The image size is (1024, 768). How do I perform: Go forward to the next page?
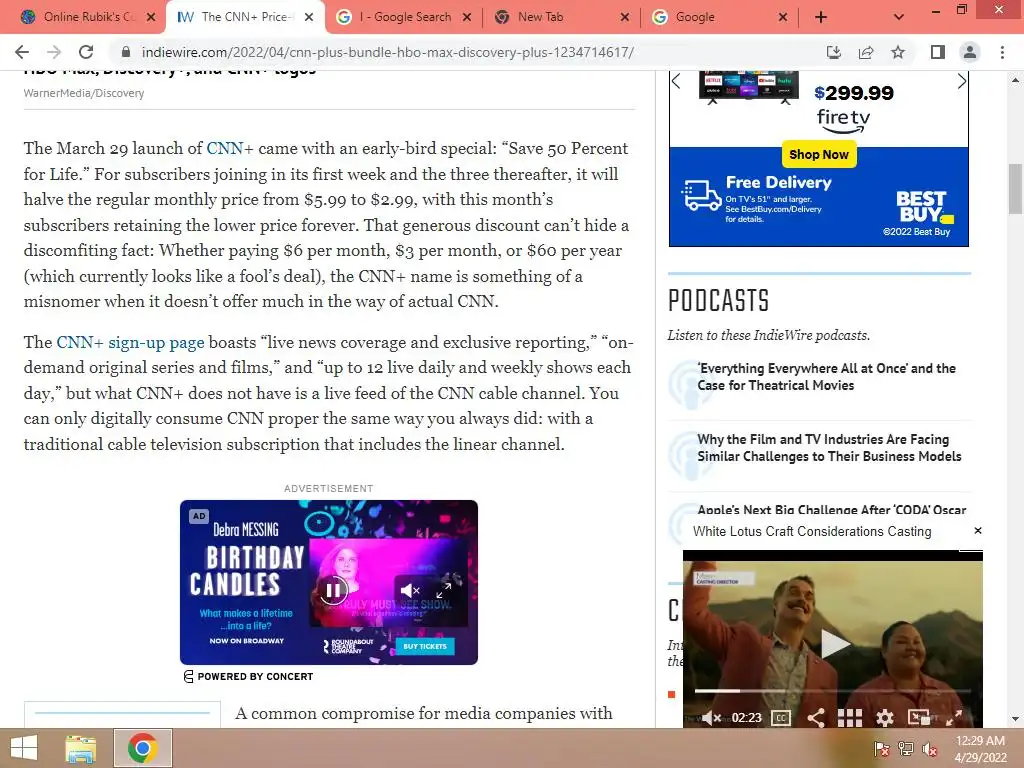pos(54,52)
